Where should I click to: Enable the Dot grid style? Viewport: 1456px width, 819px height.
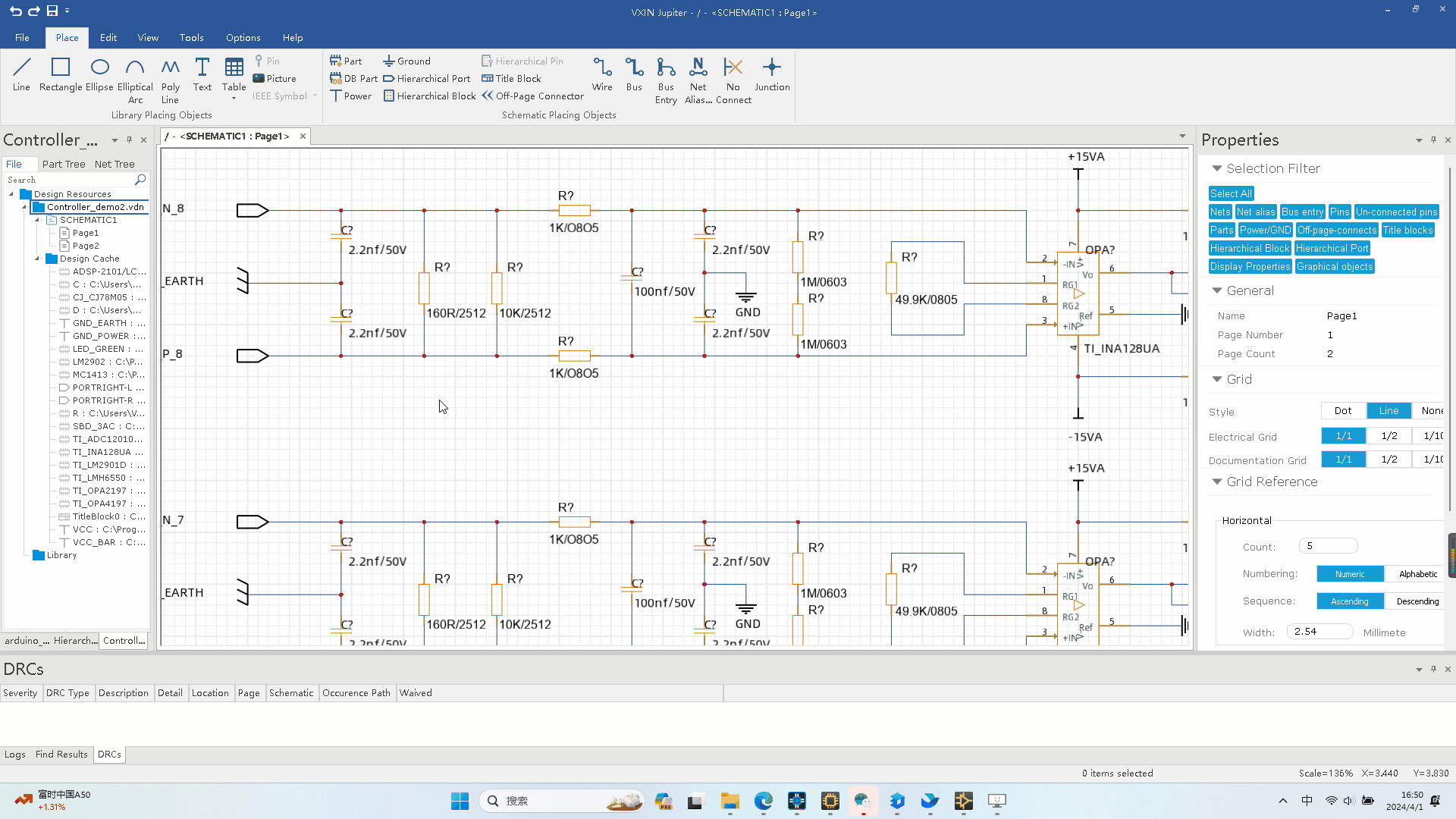[x=1342, y=411]
